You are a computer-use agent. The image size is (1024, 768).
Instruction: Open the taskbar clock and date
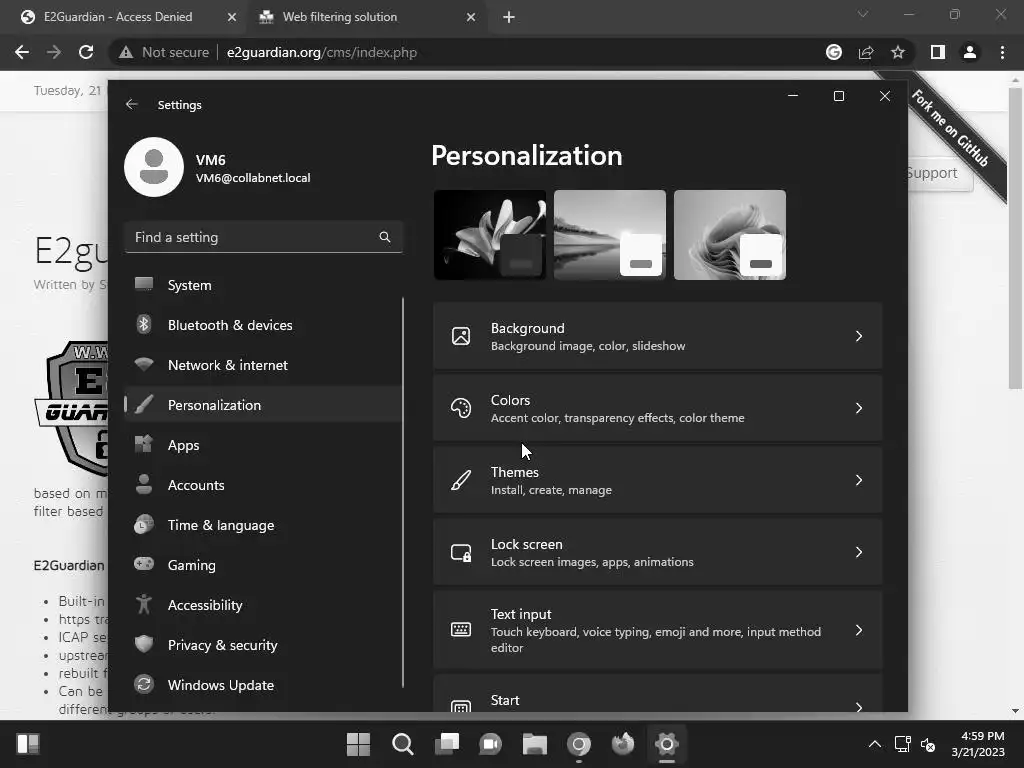pos(978,744)
